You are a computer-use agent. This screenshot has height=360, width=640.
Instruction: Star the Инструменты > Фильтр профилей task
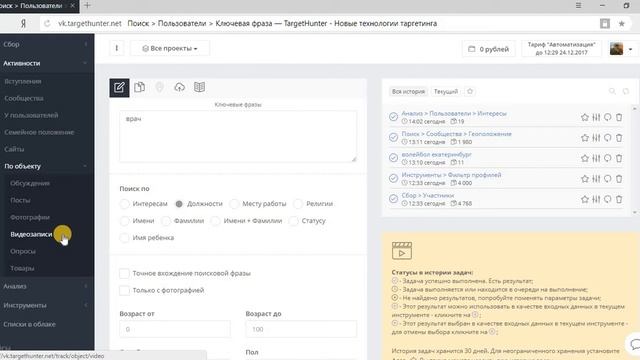[x=584, y=179]
